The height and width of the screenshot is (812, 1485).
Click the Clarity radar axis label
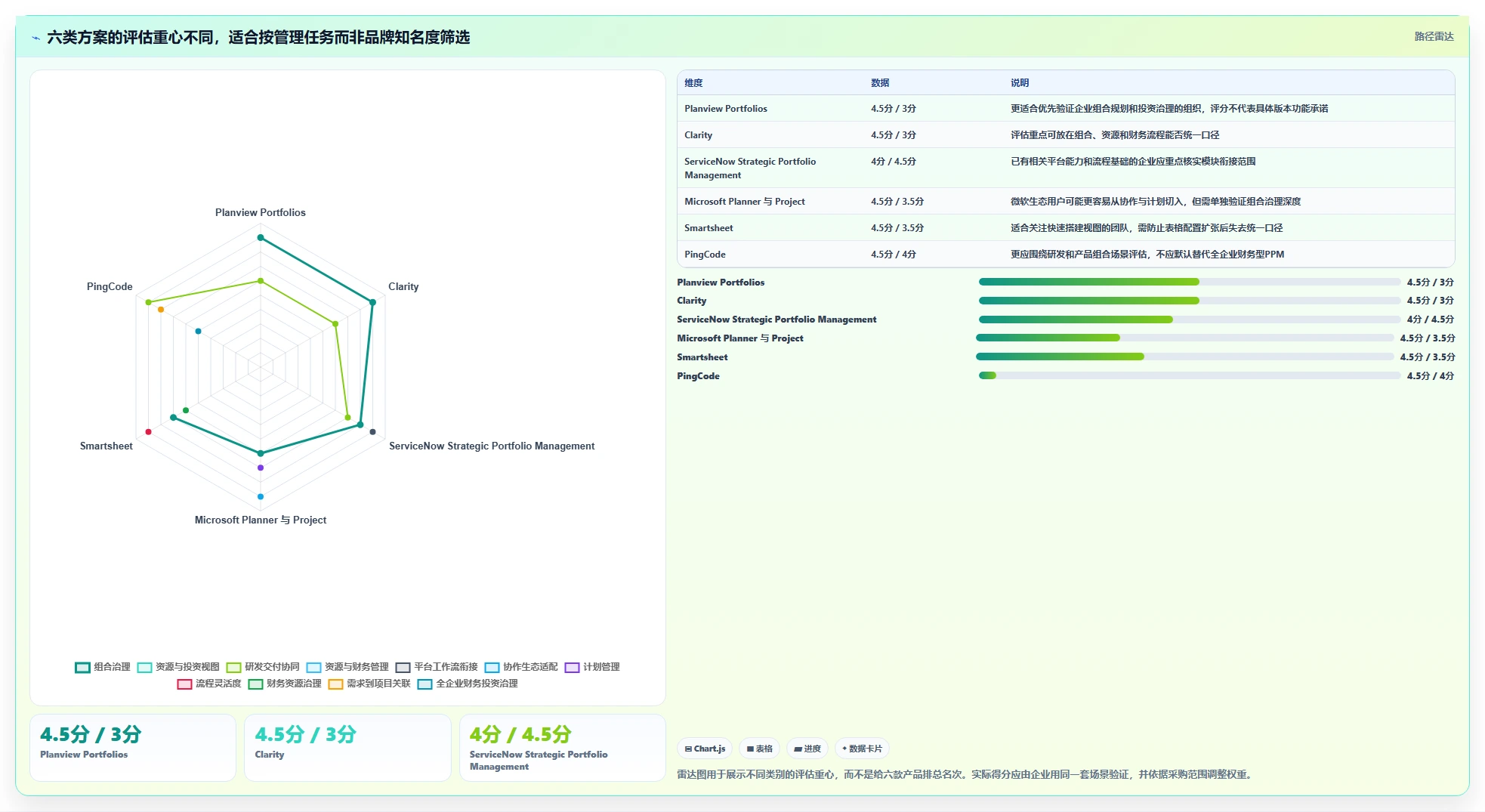(403, 287)
